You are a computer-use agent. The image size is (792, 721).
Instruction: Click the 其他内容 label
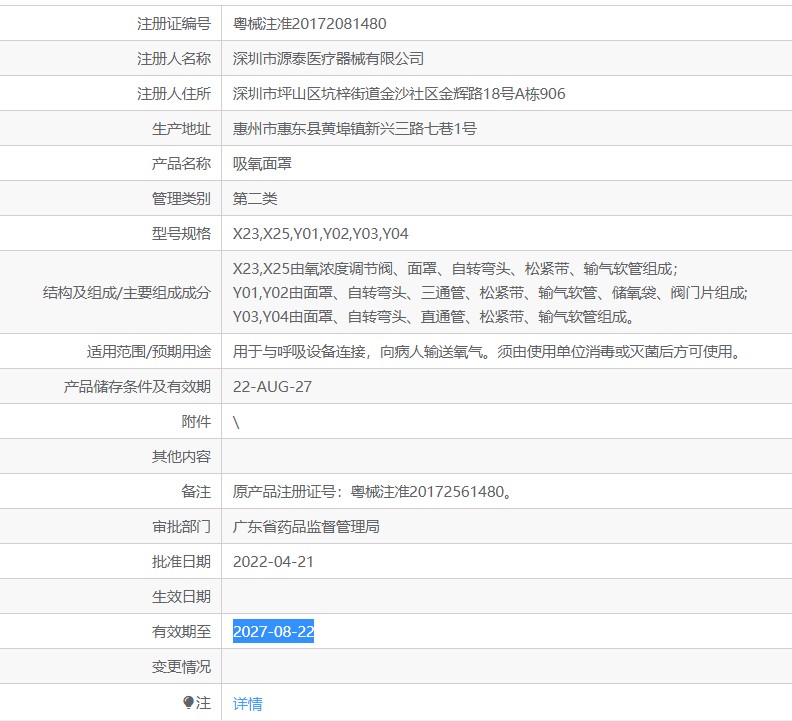click(x=181, y=456)
